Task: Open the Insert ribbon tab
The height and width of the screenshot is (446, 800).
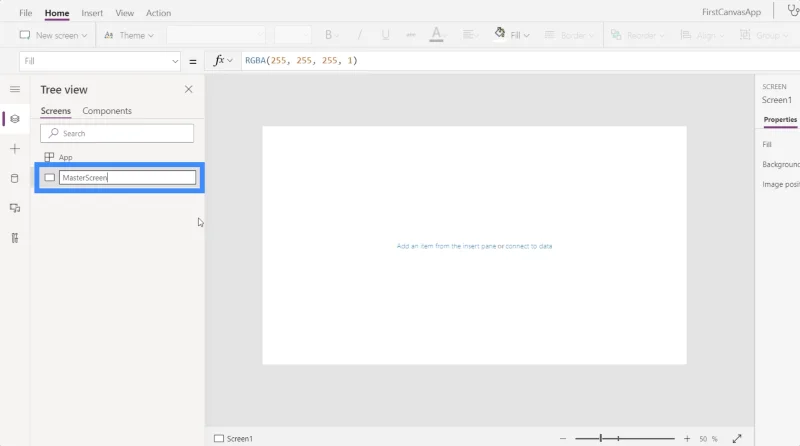Action: (92, 13)
